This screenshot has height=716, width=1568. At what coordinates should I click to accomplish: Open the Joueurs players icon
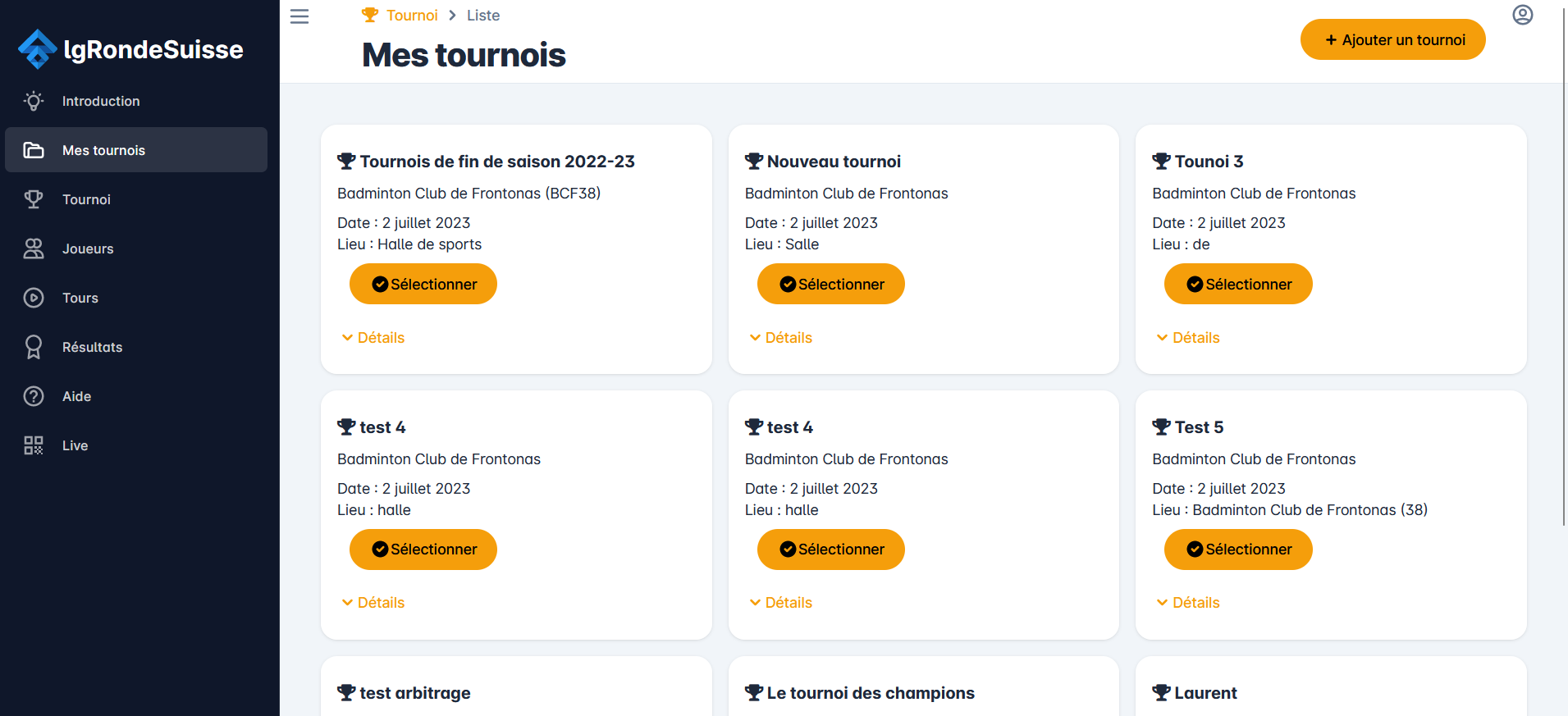(34, 249)
